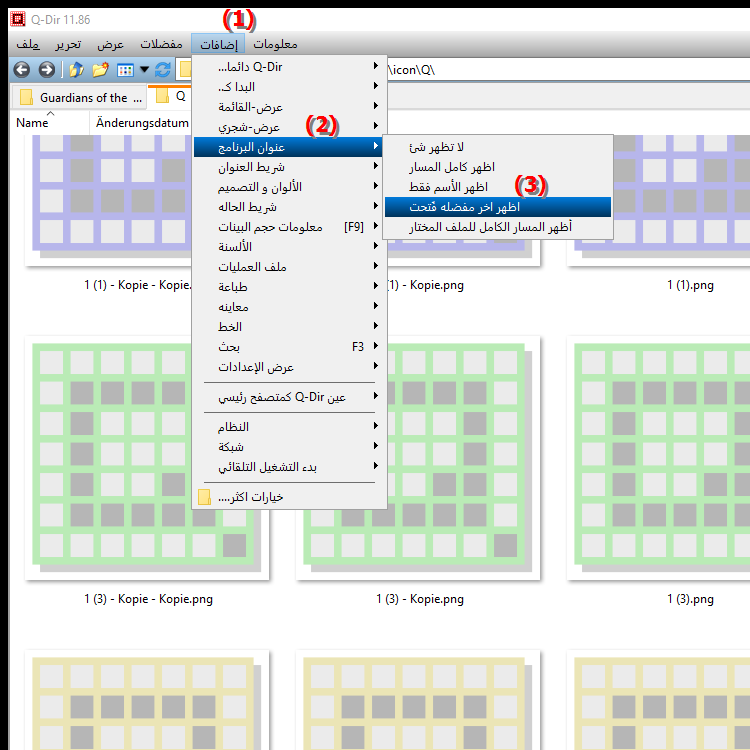The image size is (750, 750).
Task: Open شبكة submenu entry
Action: (x=289, y=447)
